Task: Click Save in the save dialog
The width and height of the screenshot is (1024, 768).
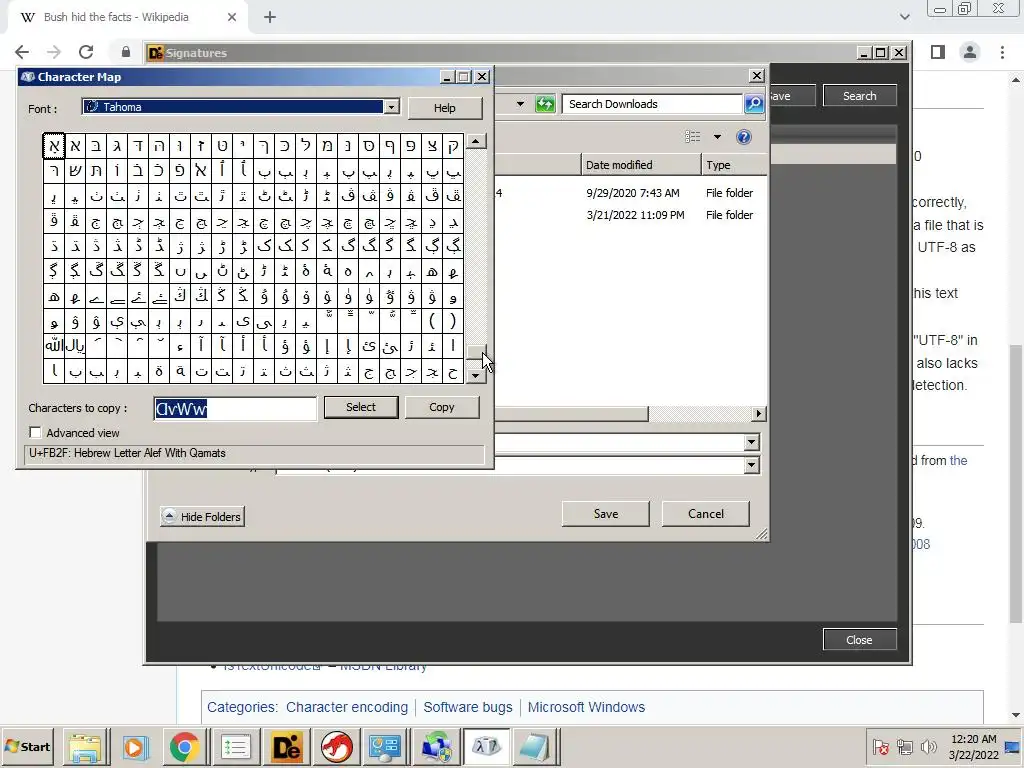Action: pos(605,514)
